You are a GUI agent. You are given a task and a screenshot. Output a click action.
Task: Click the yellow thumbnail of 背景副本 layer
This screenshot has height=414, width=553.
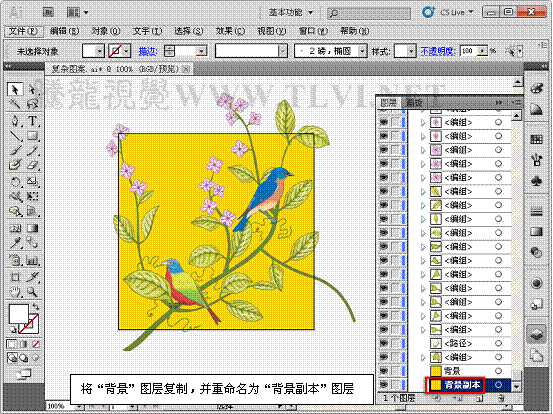pos(436,385)
